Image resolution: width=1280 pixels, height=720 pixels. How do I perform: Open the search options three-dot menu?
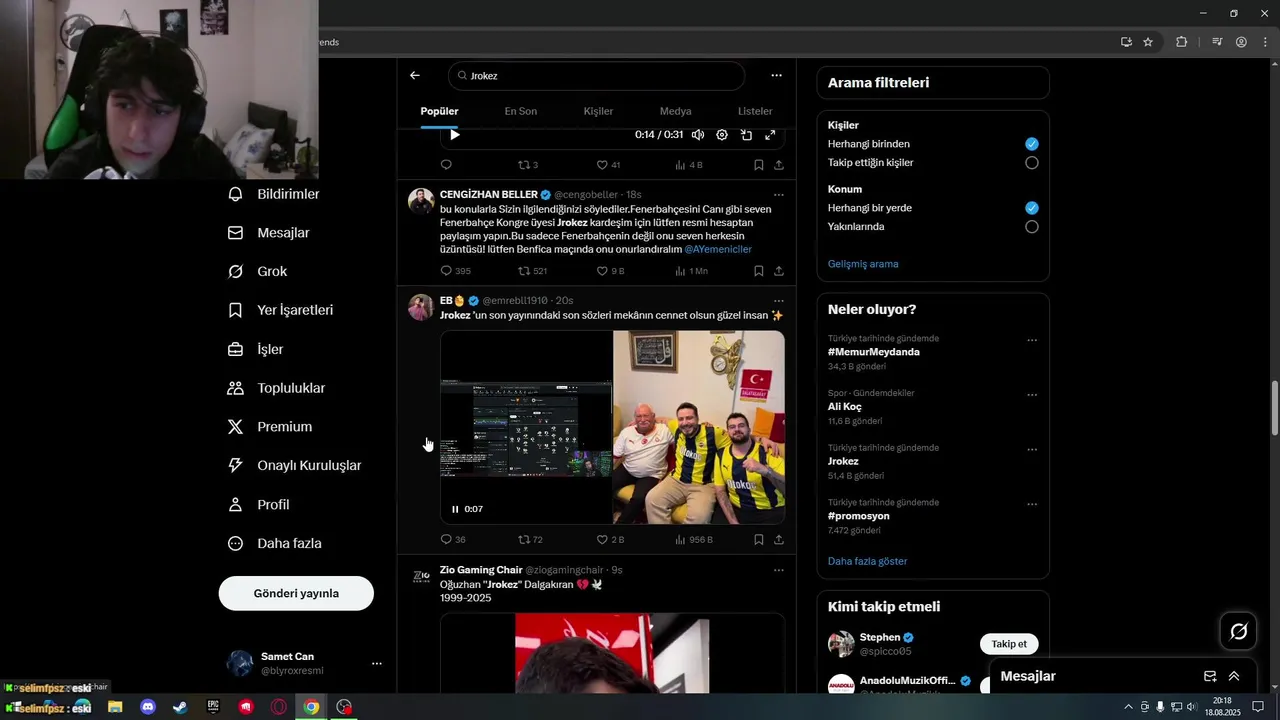776,75
